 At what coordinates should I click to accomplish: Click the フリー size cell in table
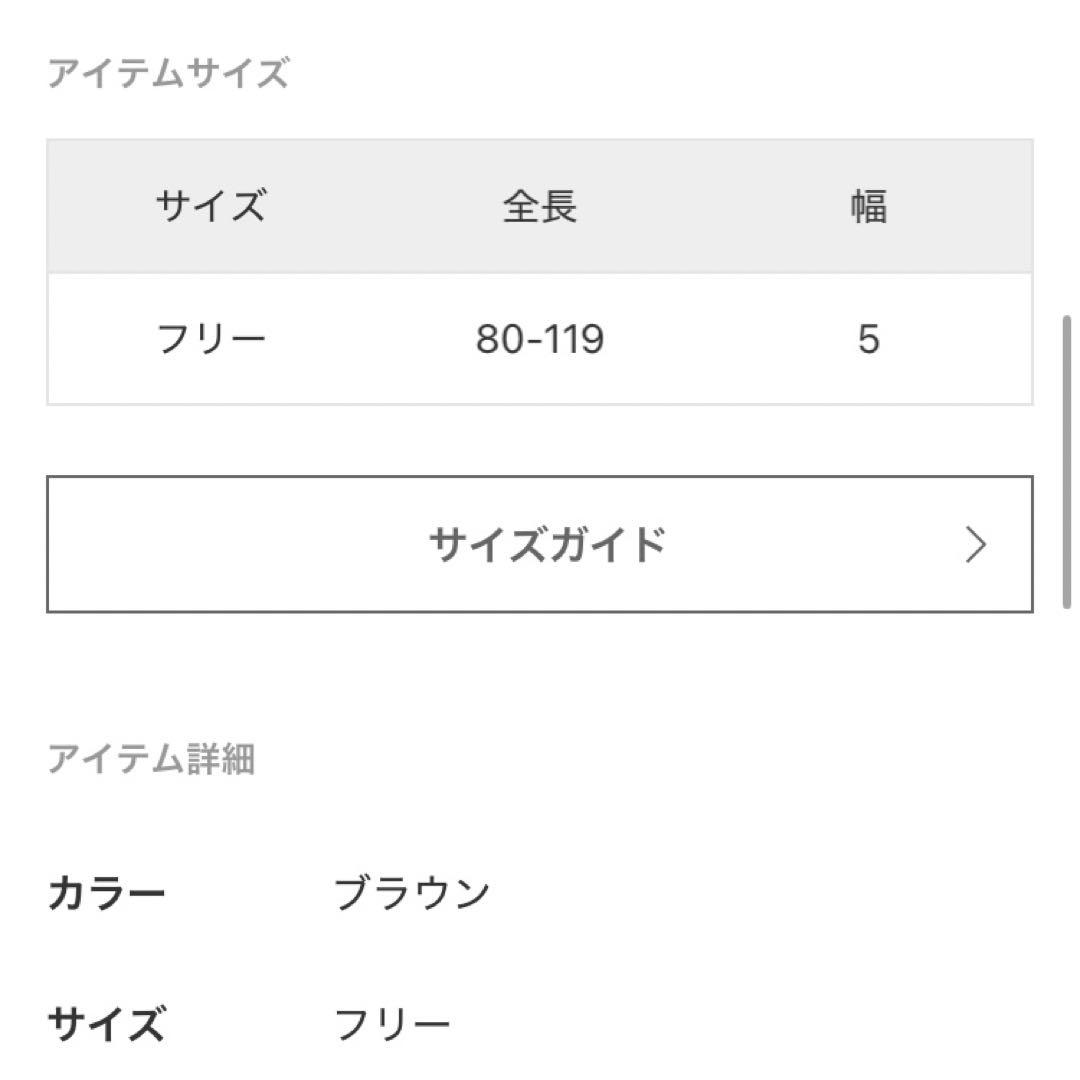[210, 339]
